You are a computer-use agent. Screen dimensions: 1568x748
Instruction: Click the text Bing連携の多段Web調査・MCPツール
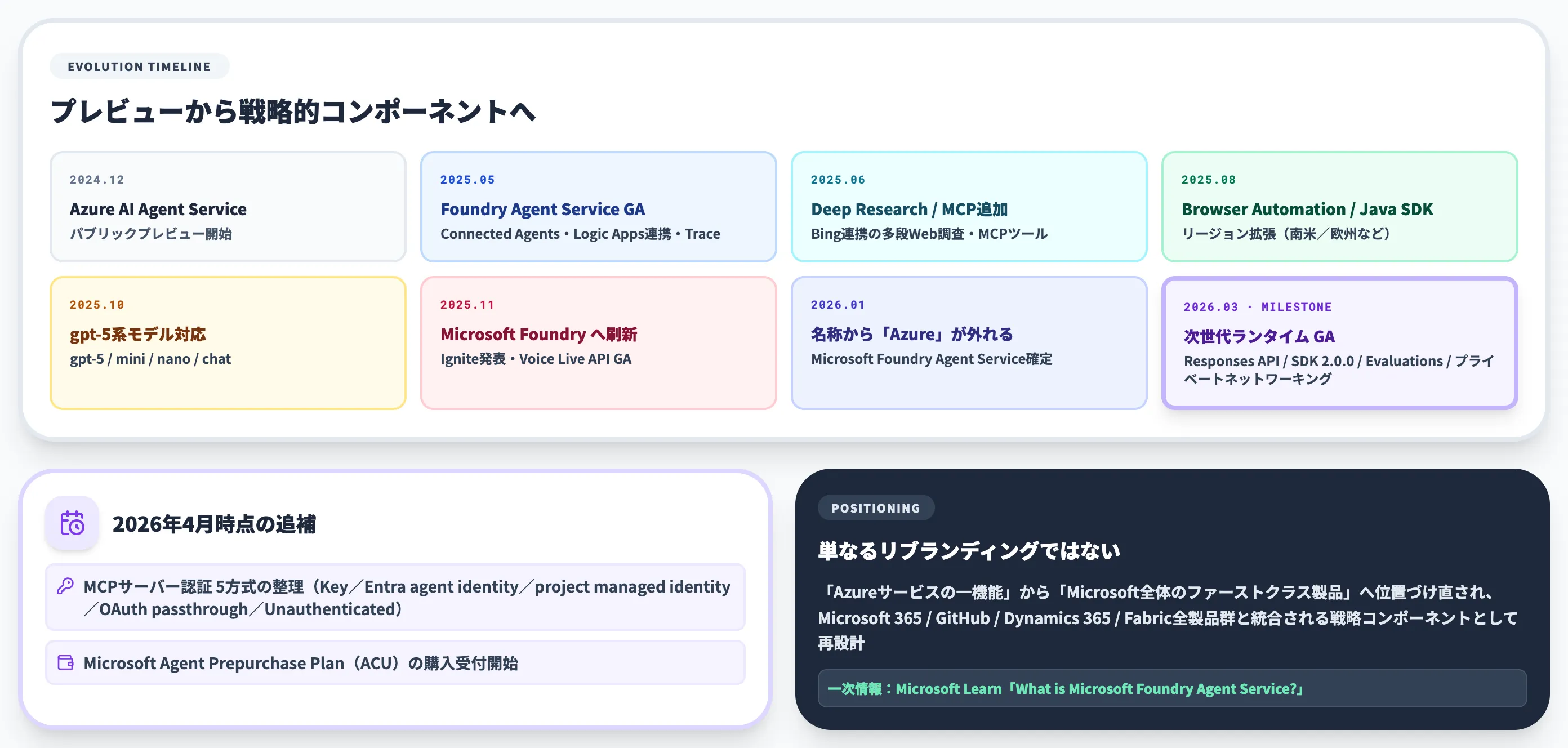click(x=929, y=234)
